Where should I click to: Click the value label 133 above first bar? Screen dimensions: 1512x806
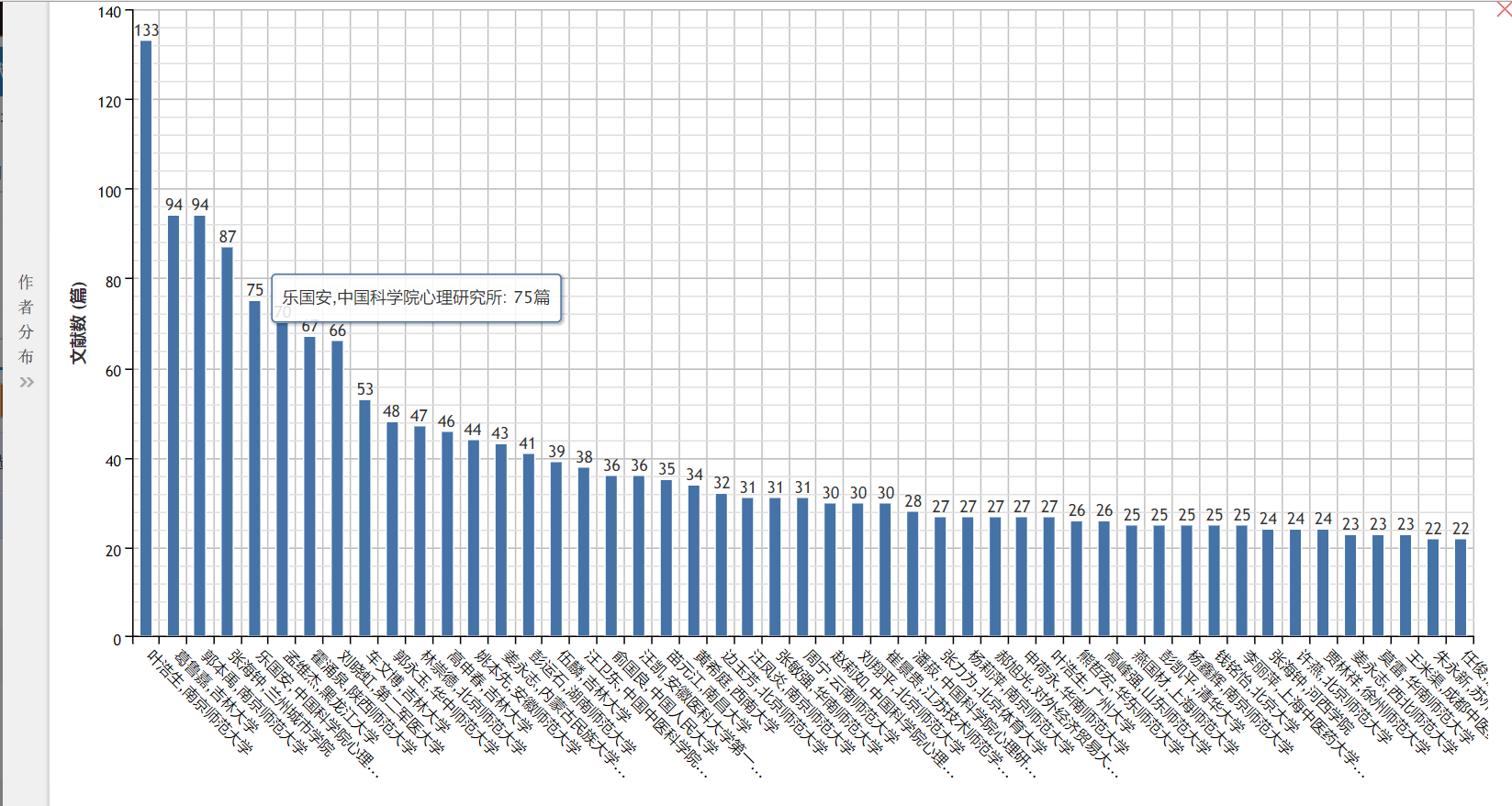[x=147, y=30]
